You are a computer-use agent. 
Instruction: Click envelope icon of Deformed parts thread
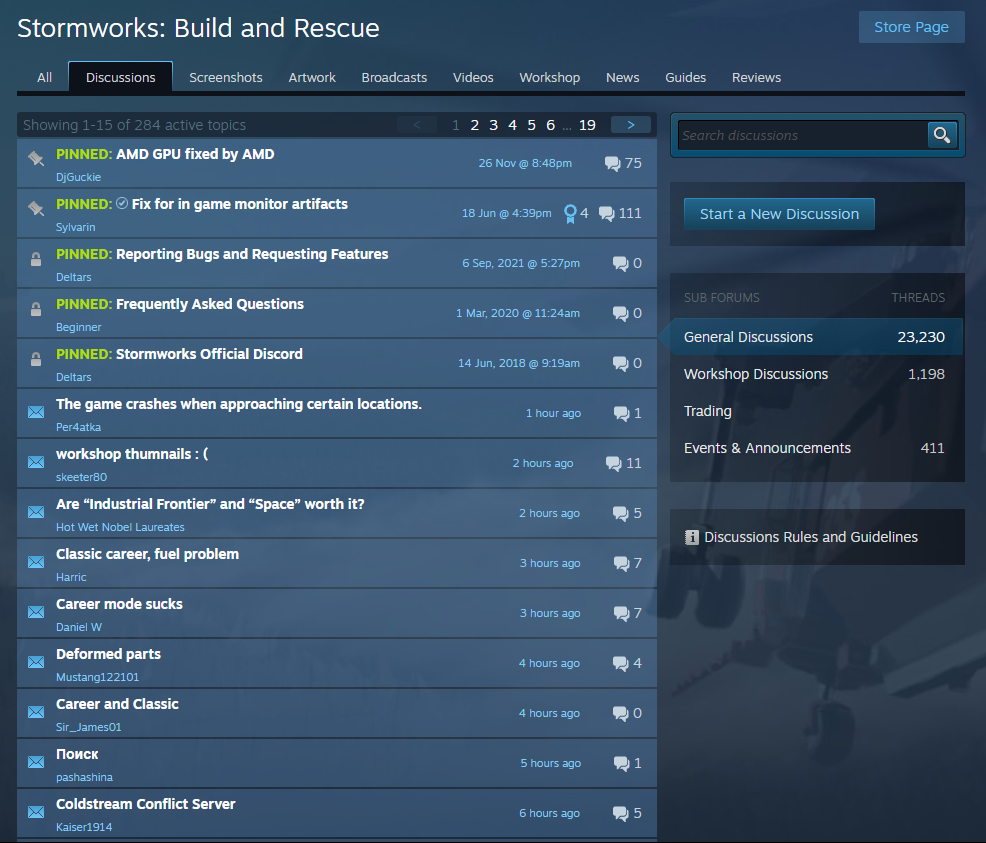[x=36, y=662]
